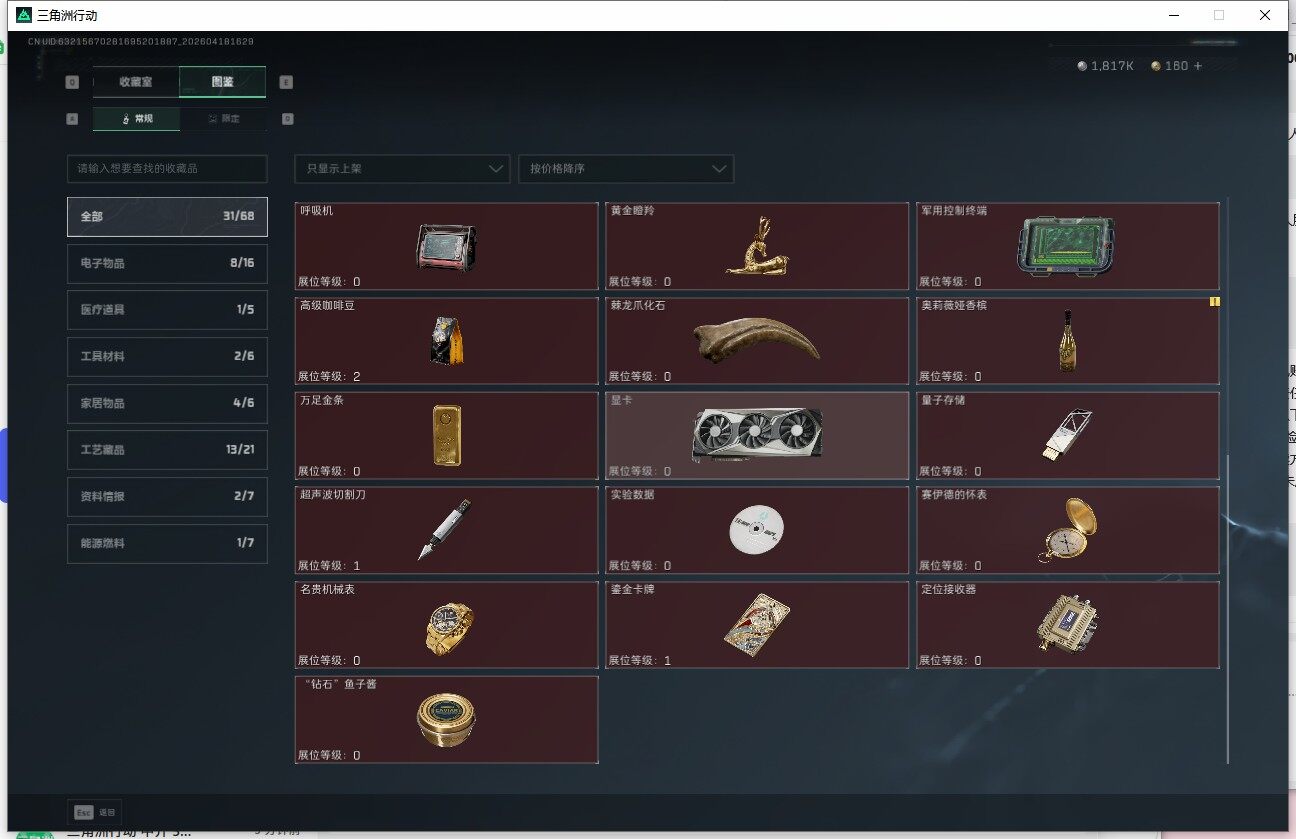The height and width of the screenshot is (839, 1296).
Task: Click the collectible search input field
Action: pyautogui.click(x=167, y=169)
